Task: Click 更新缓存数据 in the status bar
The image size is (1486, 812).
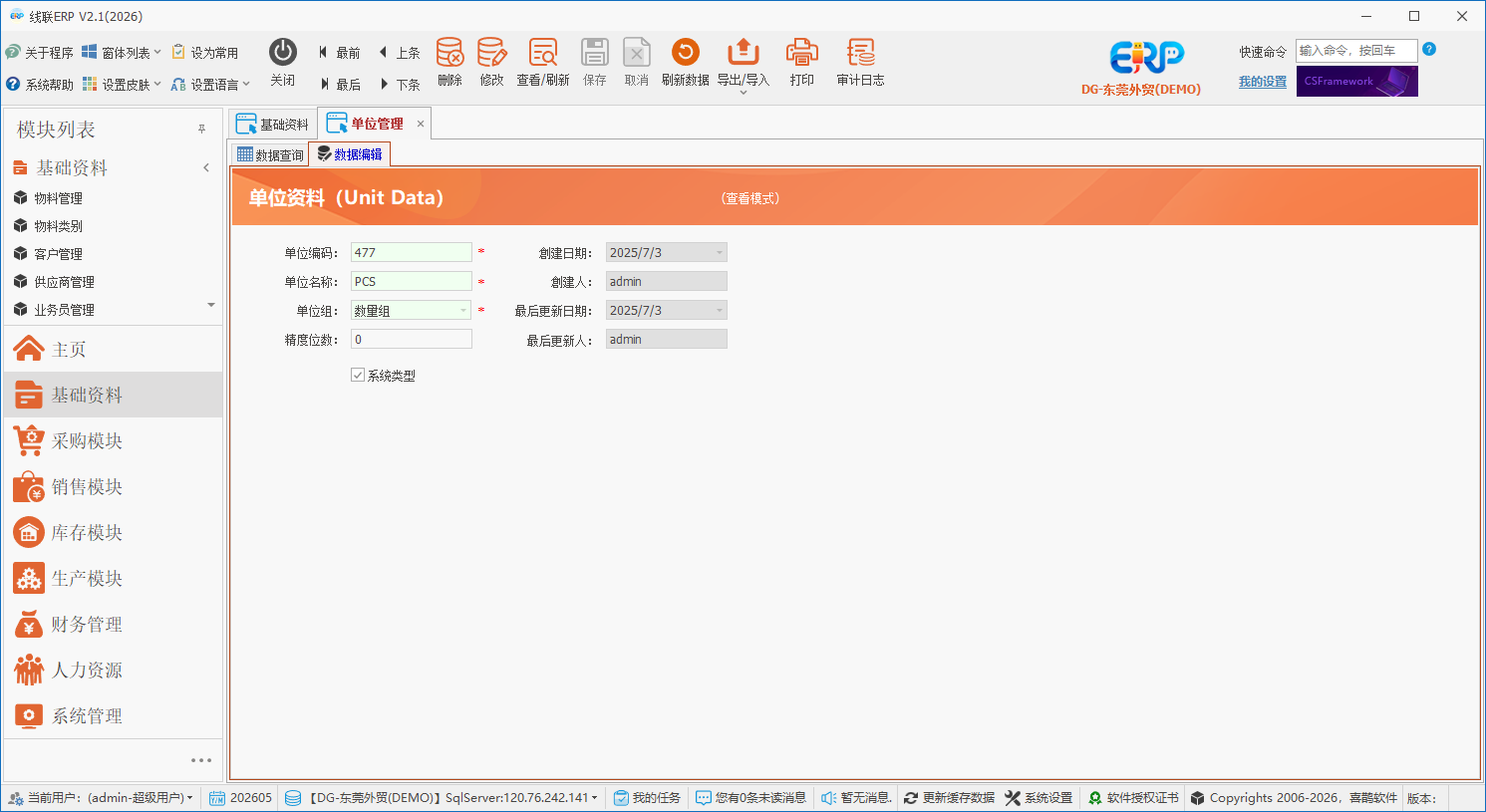Action: point(949,797)
